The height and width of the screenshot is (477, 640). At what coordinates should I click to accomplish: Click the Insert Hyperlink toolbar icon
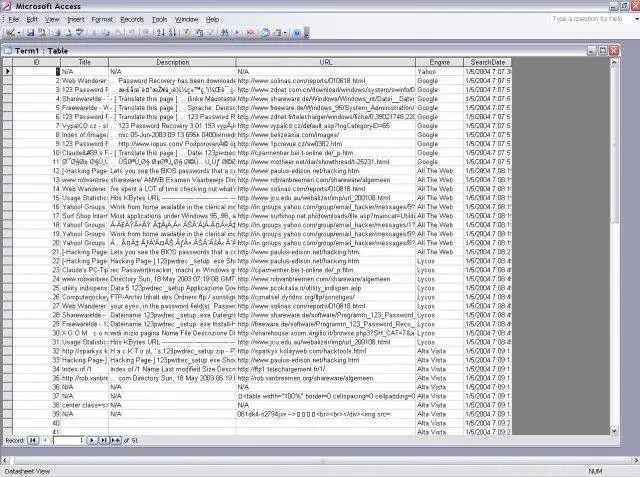click(146, 33)
